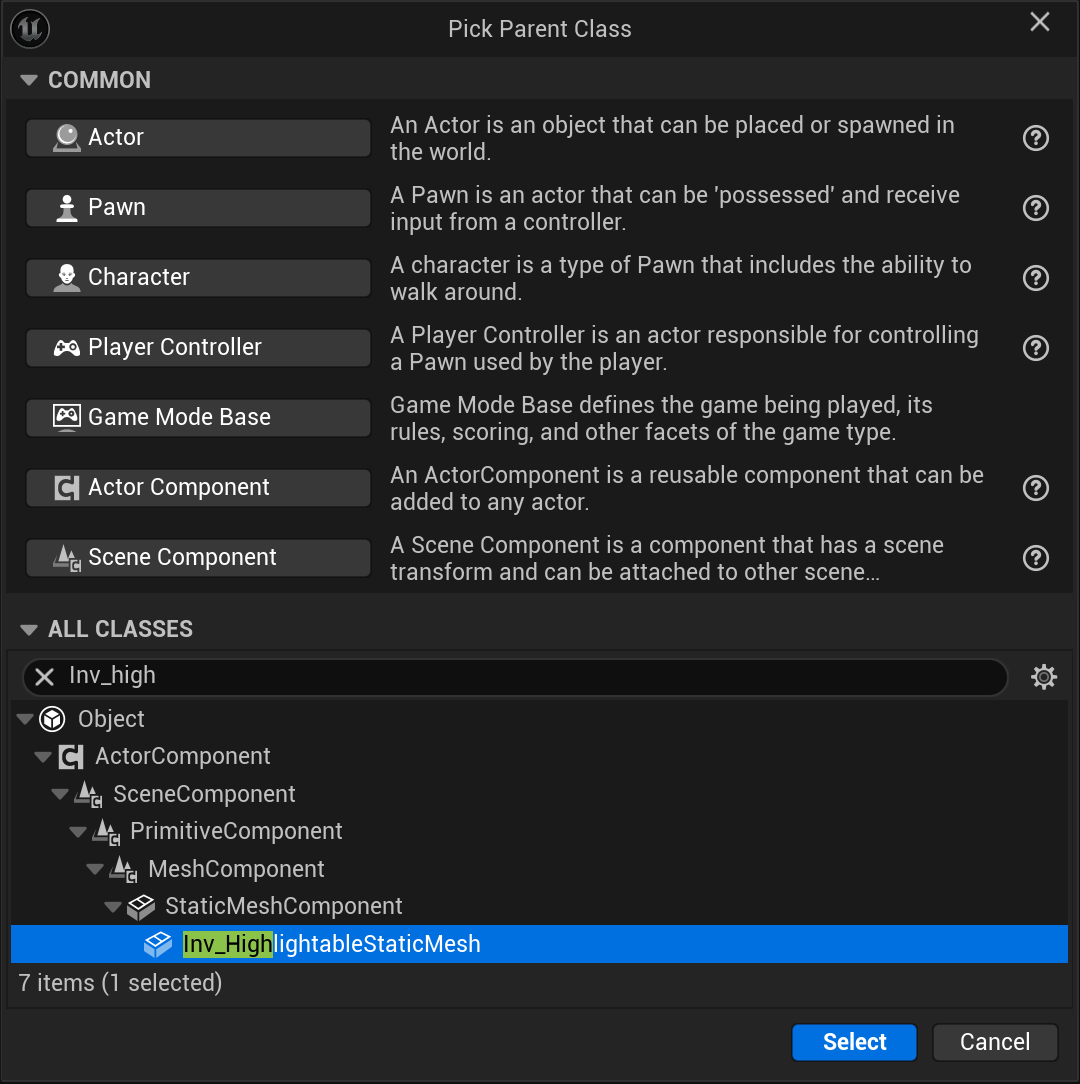Open help for Scene Component class
Screen dimensions: 1080x1084
point(1036,558)
